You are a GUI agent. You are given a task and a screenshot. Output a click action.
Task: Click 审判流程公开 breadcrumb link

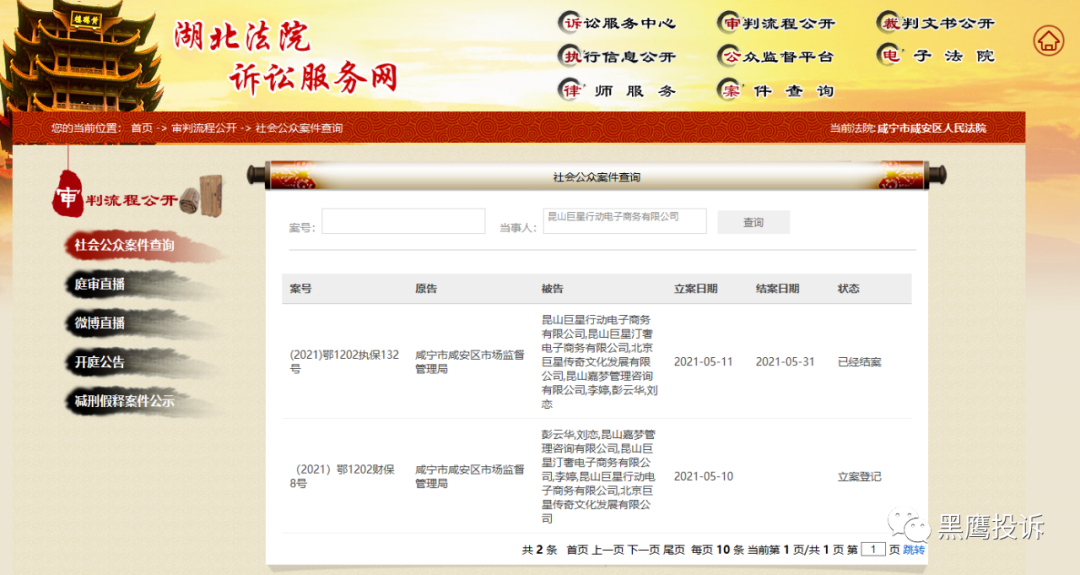point(204,128)
